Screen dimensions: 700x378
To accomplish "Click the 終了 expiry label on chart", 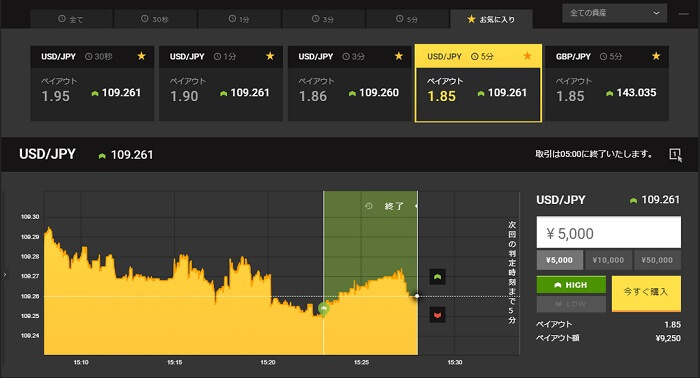I will point(394,206).
